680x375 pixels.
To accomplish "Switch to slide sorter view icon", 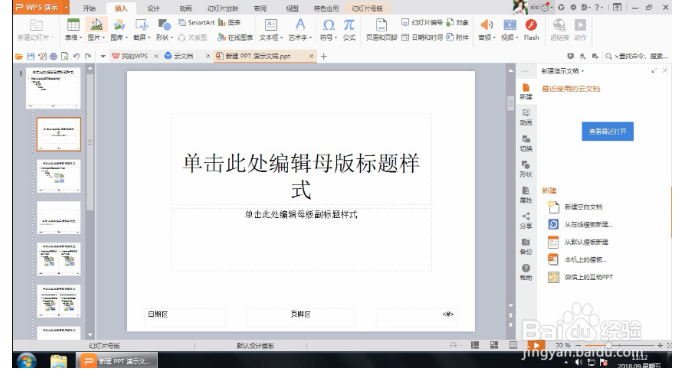I will 494,345.
